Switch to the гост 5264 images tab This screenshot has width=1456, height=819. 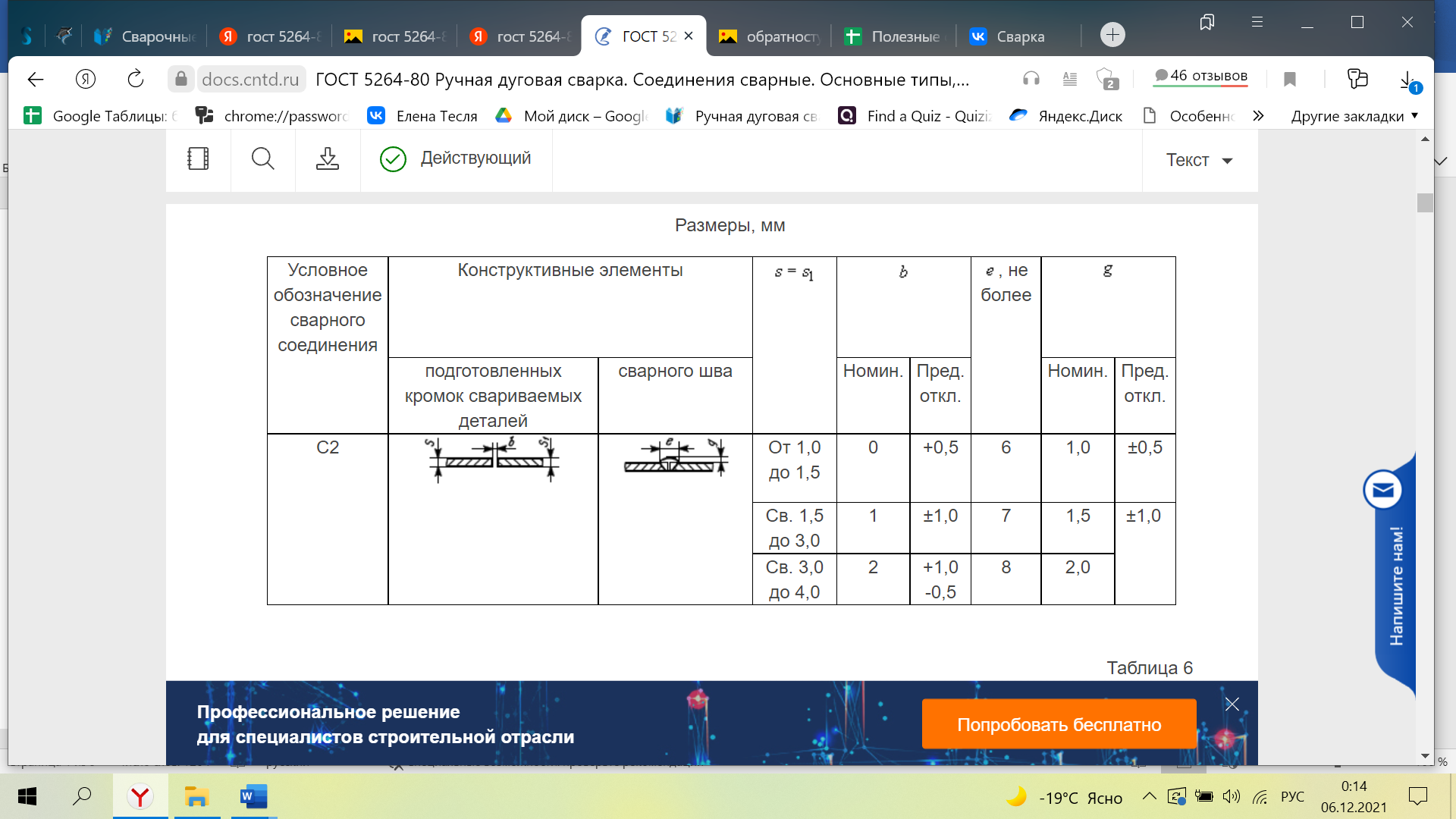tap(394, 36)
